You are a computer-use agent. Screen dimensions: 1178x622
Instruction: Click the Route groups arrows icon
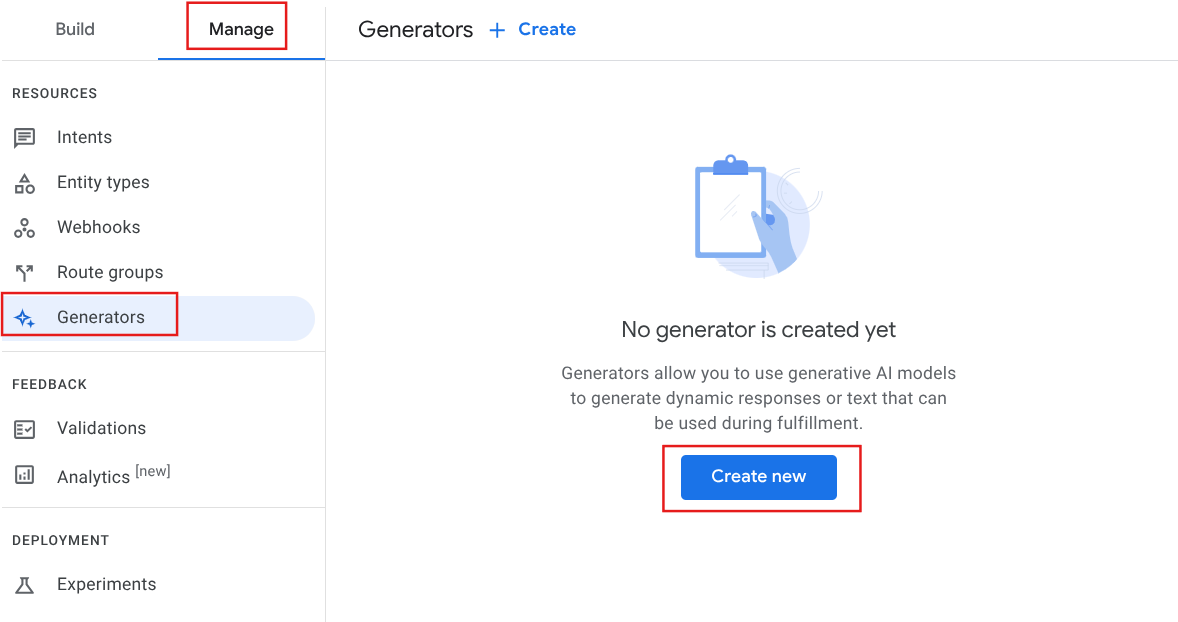coord(25,273)
